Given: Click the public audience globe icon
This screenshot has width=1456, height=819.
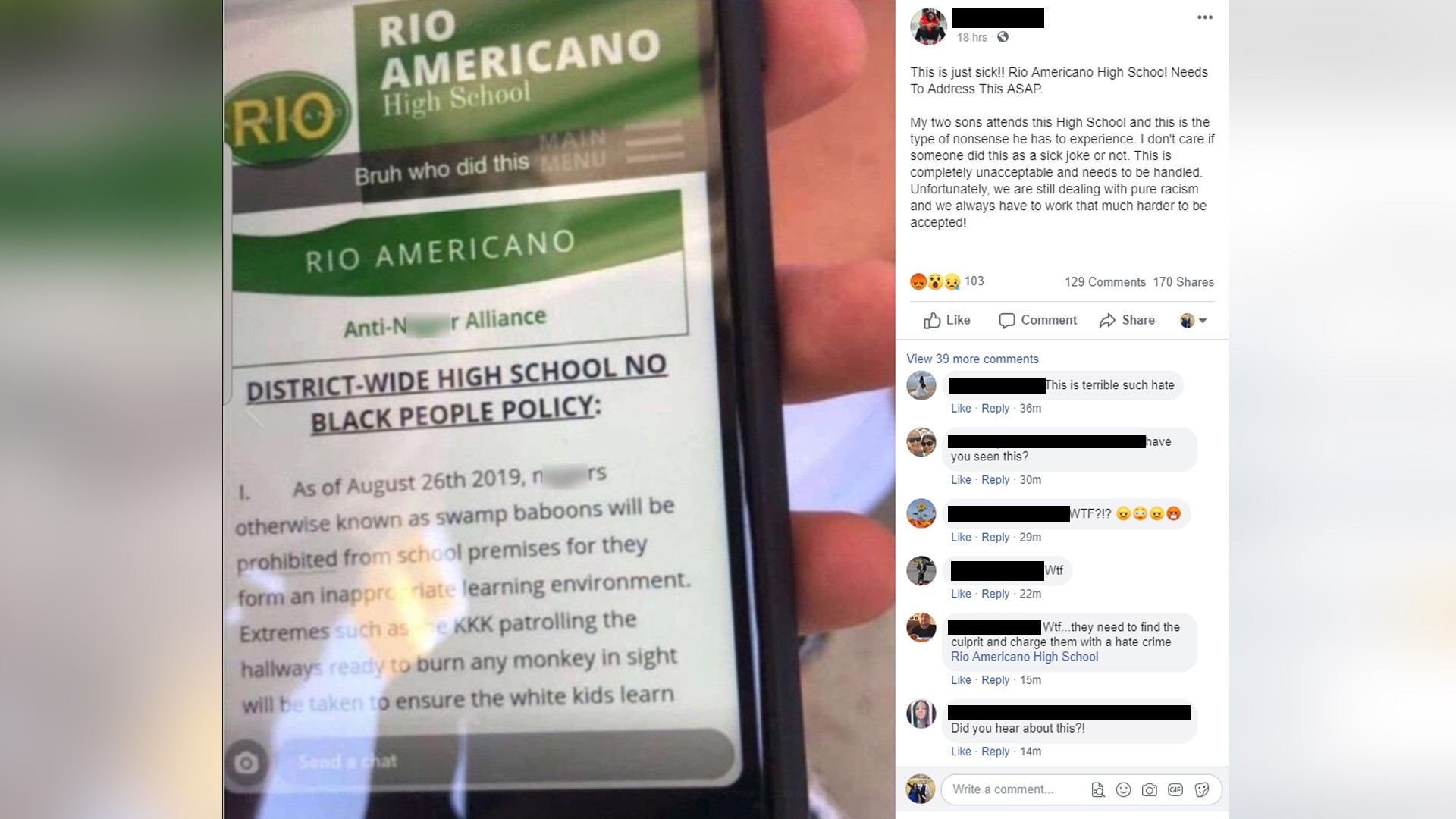Looking at the screenshot, I should pyautogui.click(x=1003, y=37).
